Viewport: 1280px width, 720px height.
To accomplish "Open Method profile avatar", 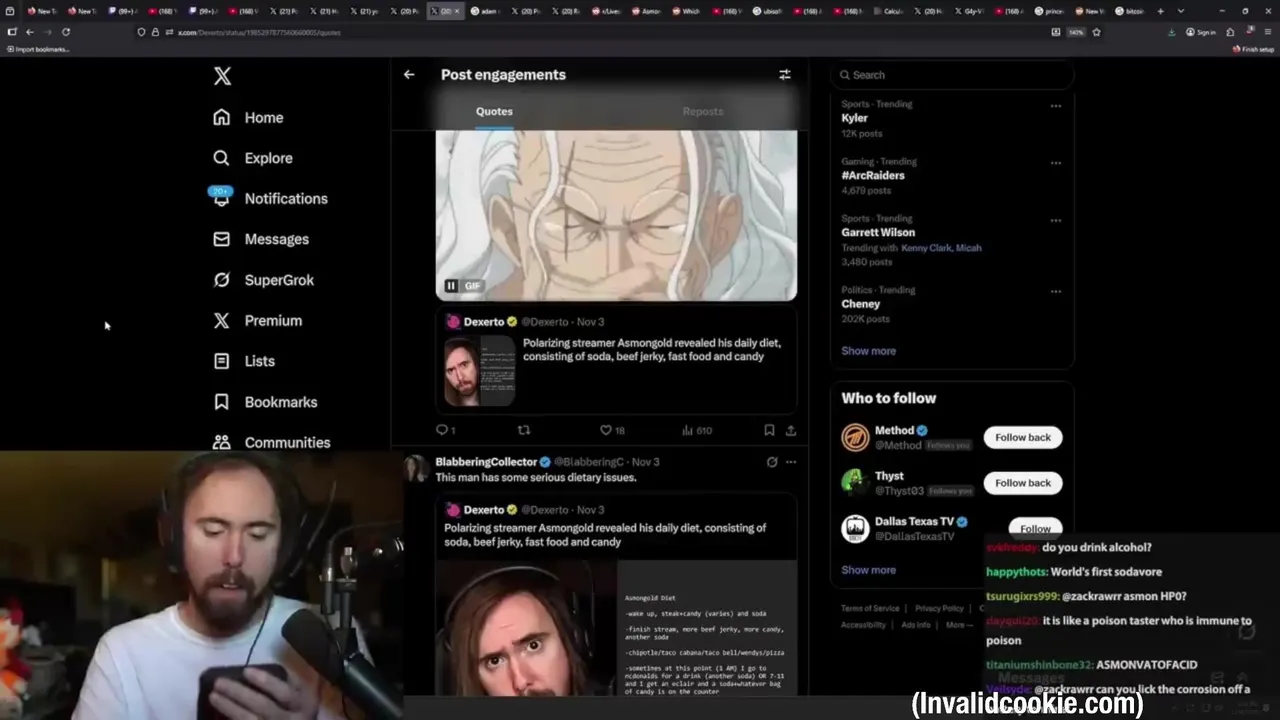I will tap(855, 437).
